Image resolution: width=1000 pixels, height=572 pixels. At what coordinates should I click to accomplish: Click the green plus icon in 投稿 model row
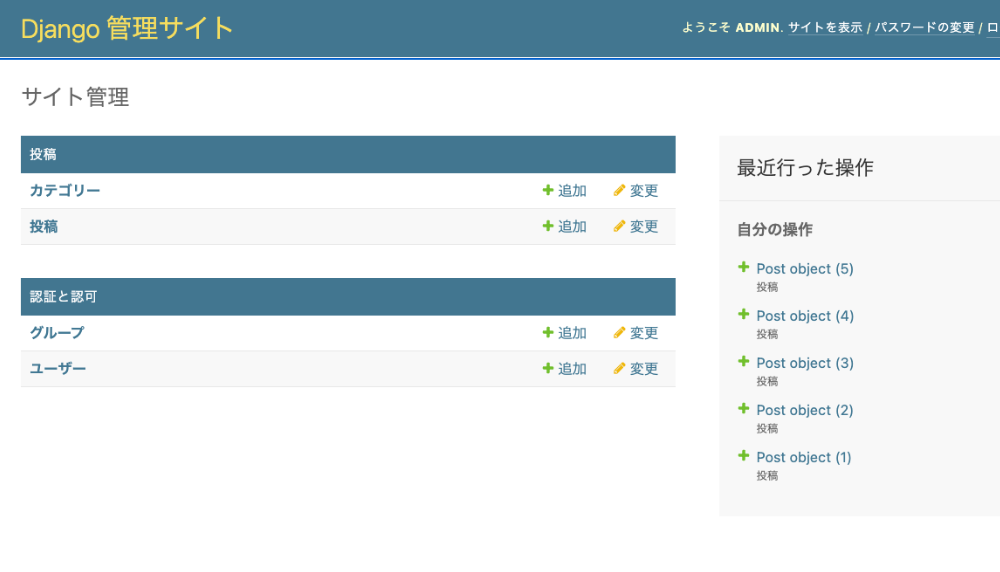pyautogui.click(x=547, y=226)
